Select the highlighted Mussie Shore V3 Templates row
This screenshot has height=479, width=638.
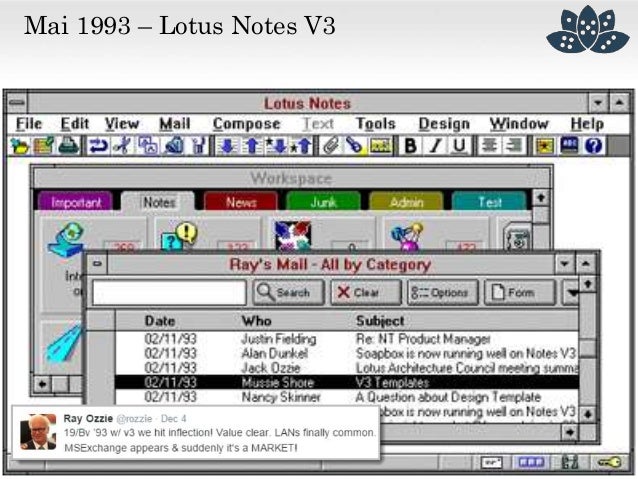pyautogui.click(x=347, y=382)
